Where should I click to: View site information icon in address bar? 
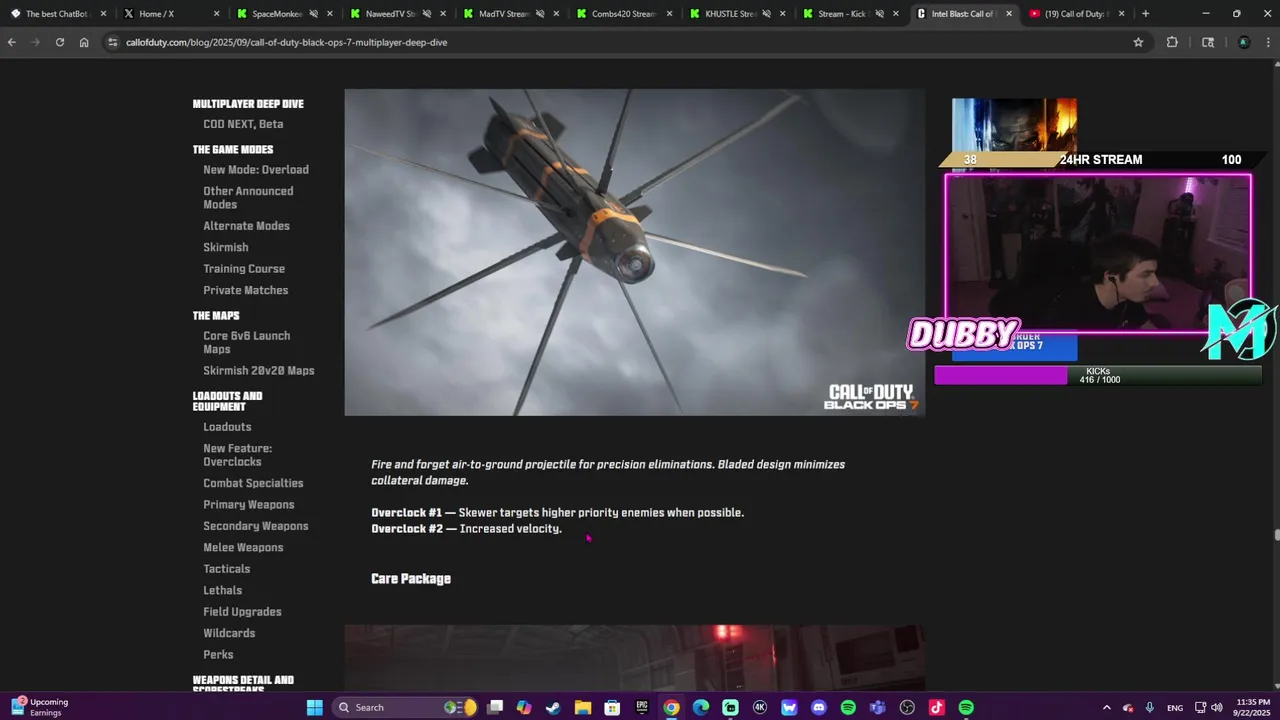pyautogui.click(x=112, y=42)
